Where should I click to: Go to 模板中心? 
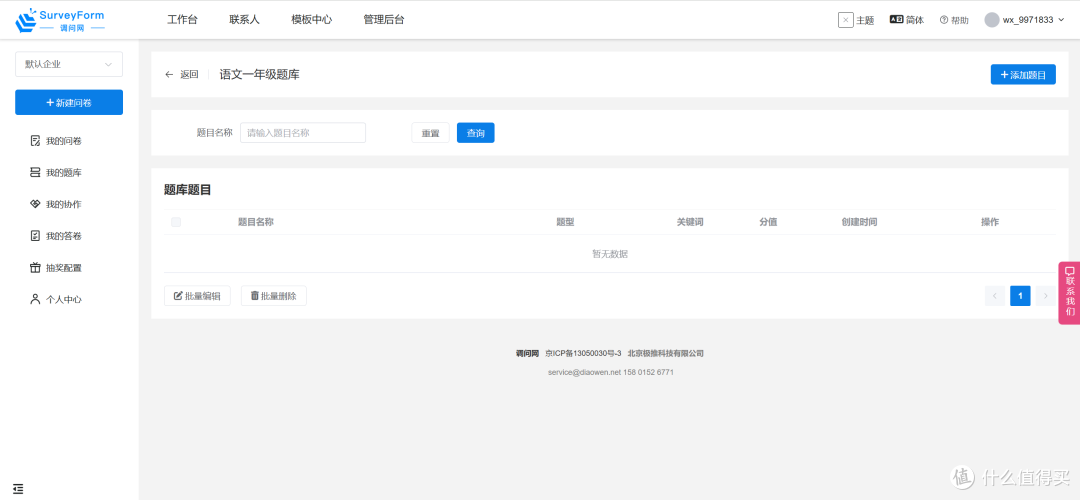coord(311,20)
